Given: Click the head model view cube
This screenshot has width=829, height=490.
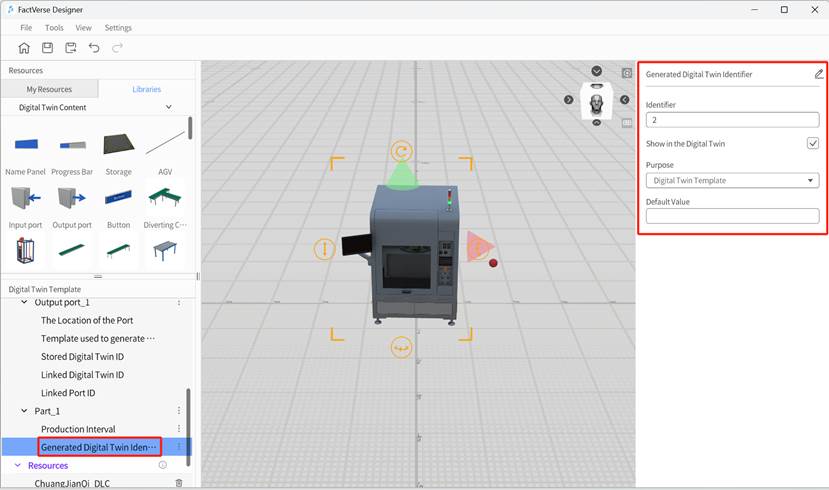Looking at the screenshot, I should (596, 103).
